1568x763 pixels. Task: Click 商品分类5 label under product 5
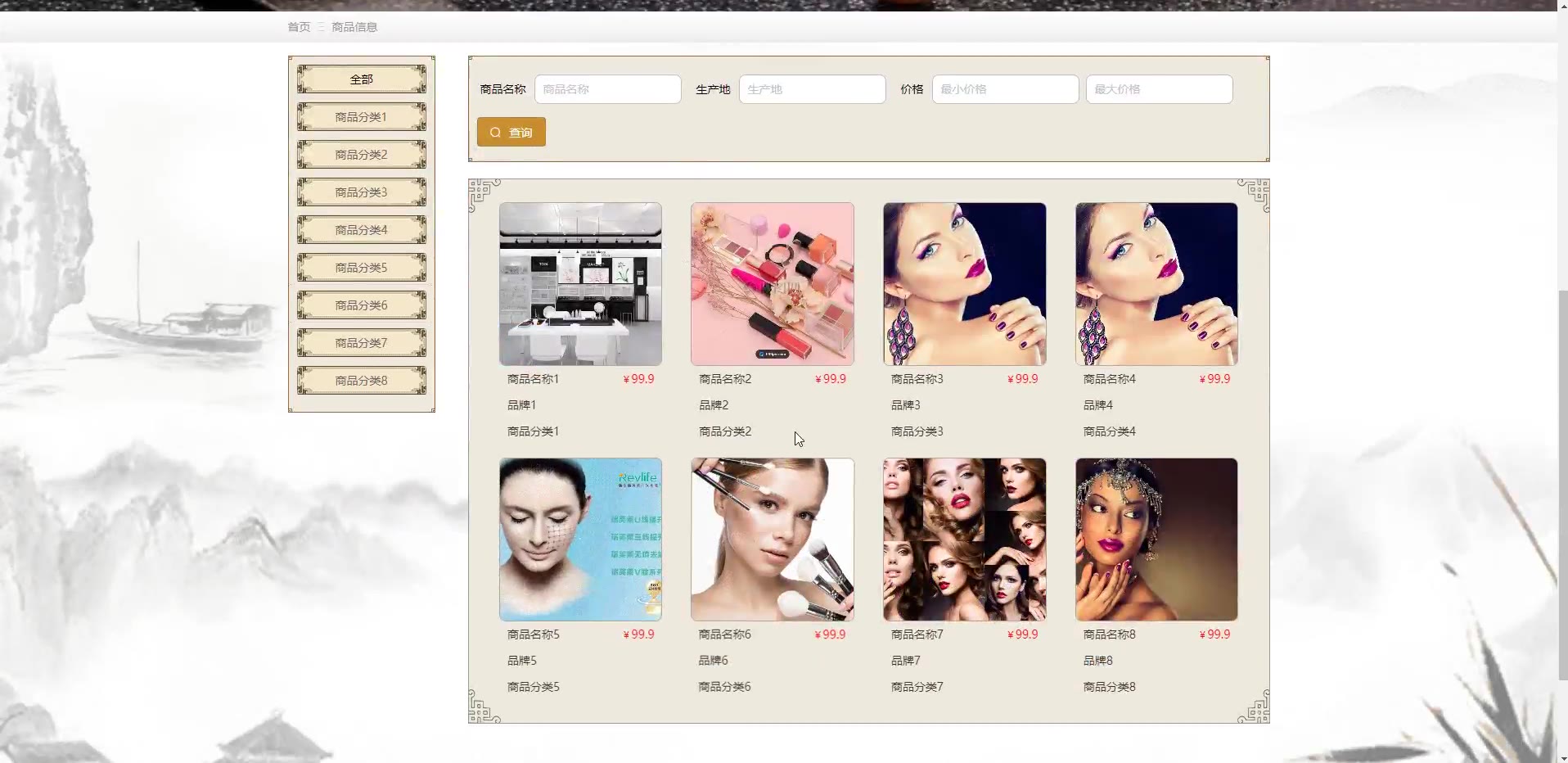[x=534, y=687]
